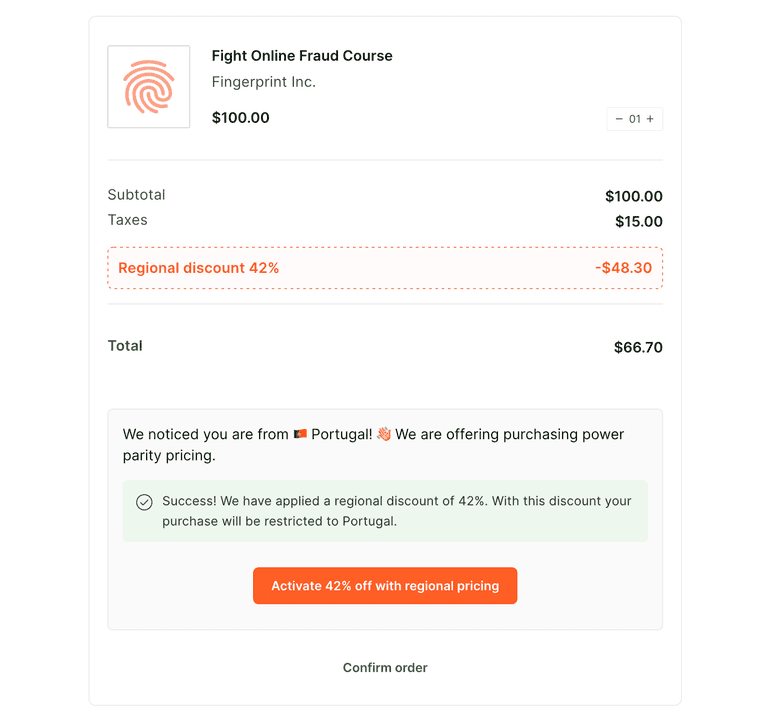Click the Regional discount 42% label
Image resolution: width=766 pixels, height=713 pixels.
pyautogui.click(x=198, y=268)
